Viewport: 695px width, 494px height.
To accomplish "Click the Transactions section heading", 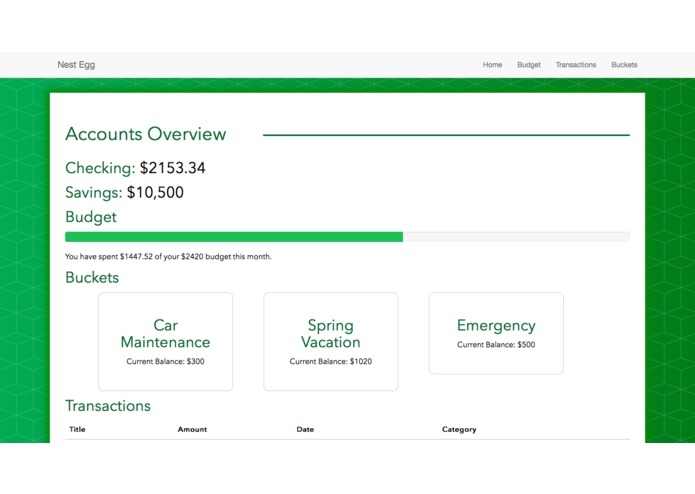I will point(108,406).
